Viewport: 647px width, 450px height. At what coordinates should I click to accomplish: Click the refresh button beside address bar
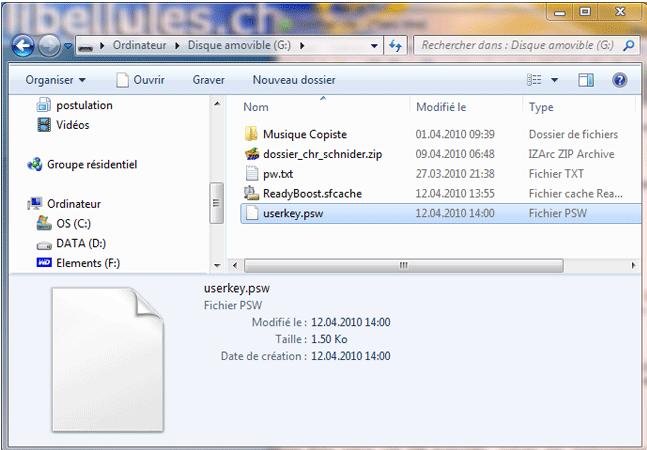pos(395,46)
